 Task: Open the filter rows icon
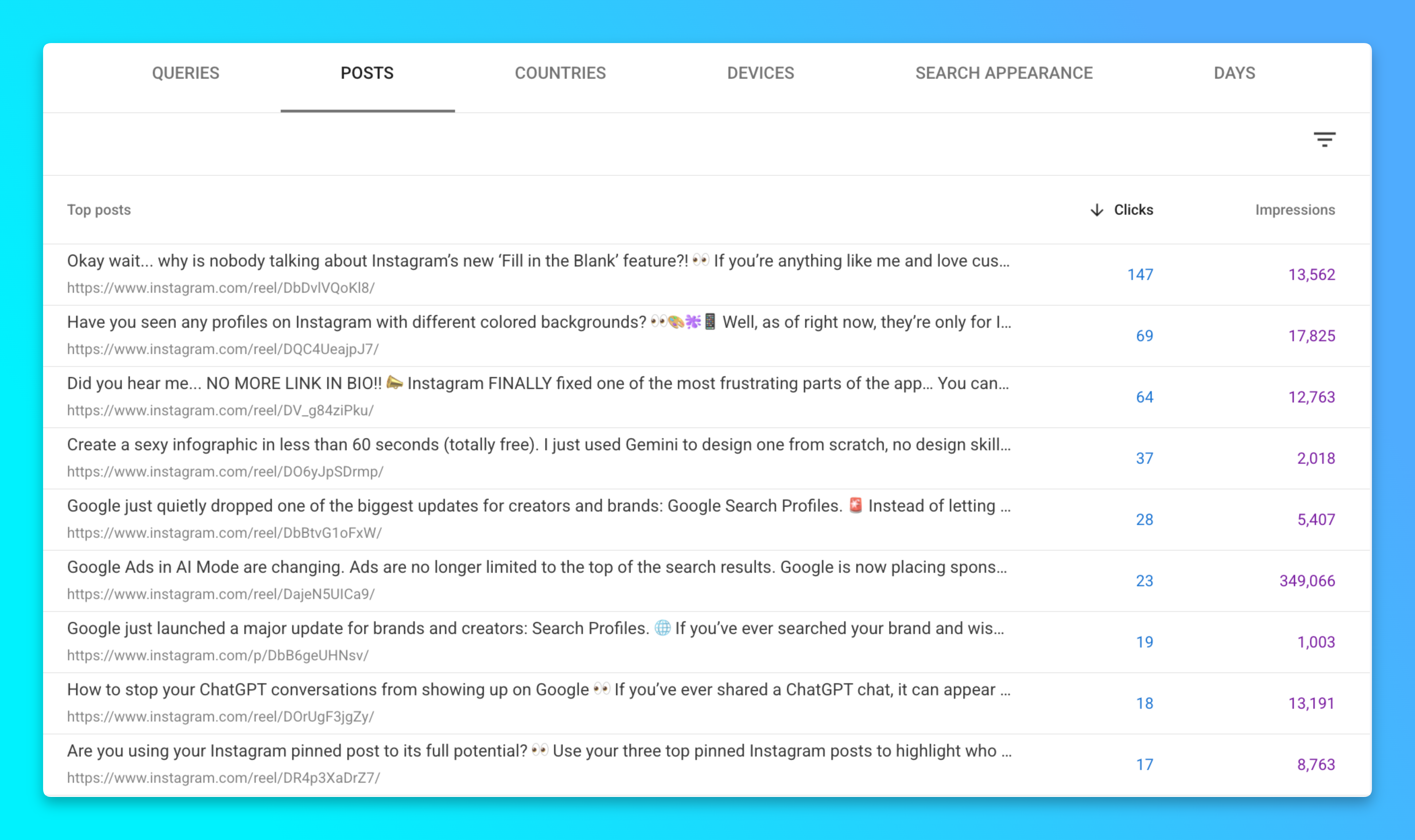1324,139
